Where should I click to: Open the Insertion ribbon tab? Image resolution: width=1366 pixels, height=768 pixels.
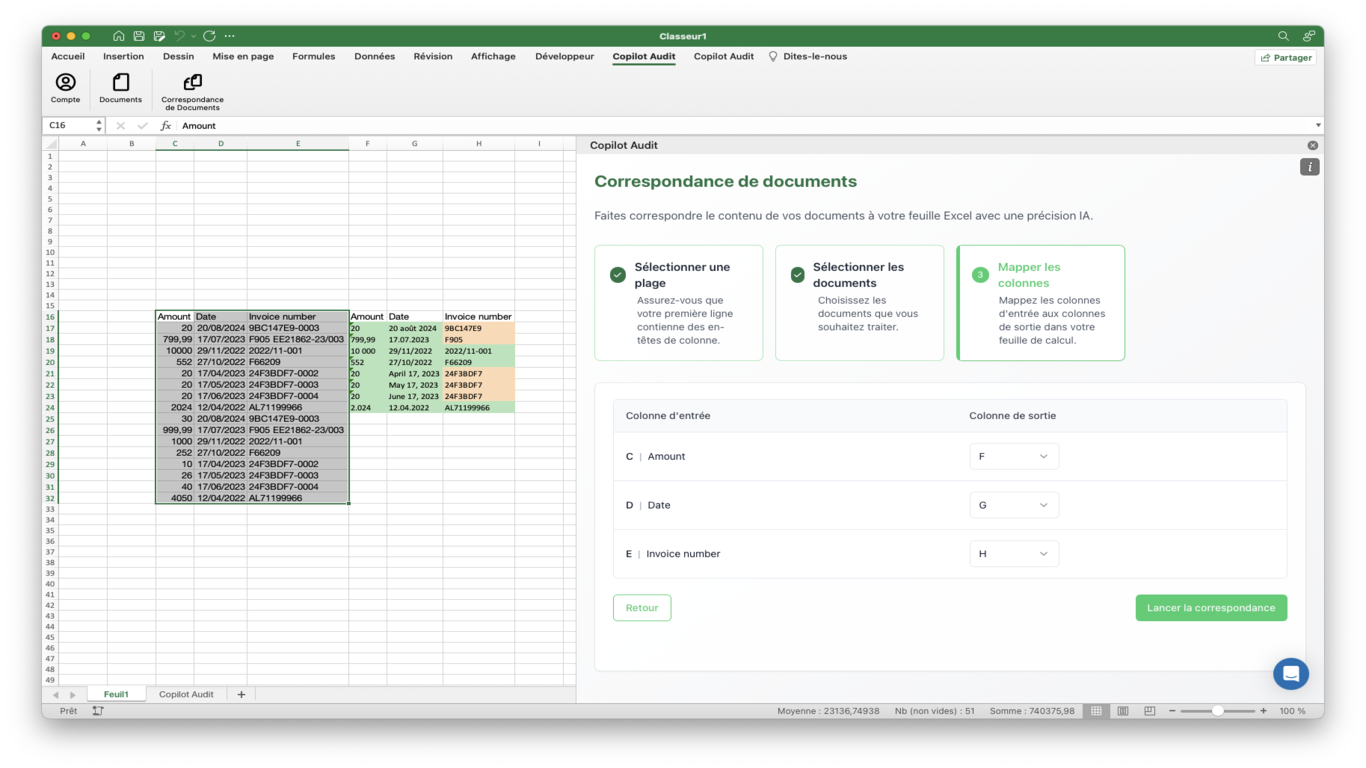coord(123,57)
